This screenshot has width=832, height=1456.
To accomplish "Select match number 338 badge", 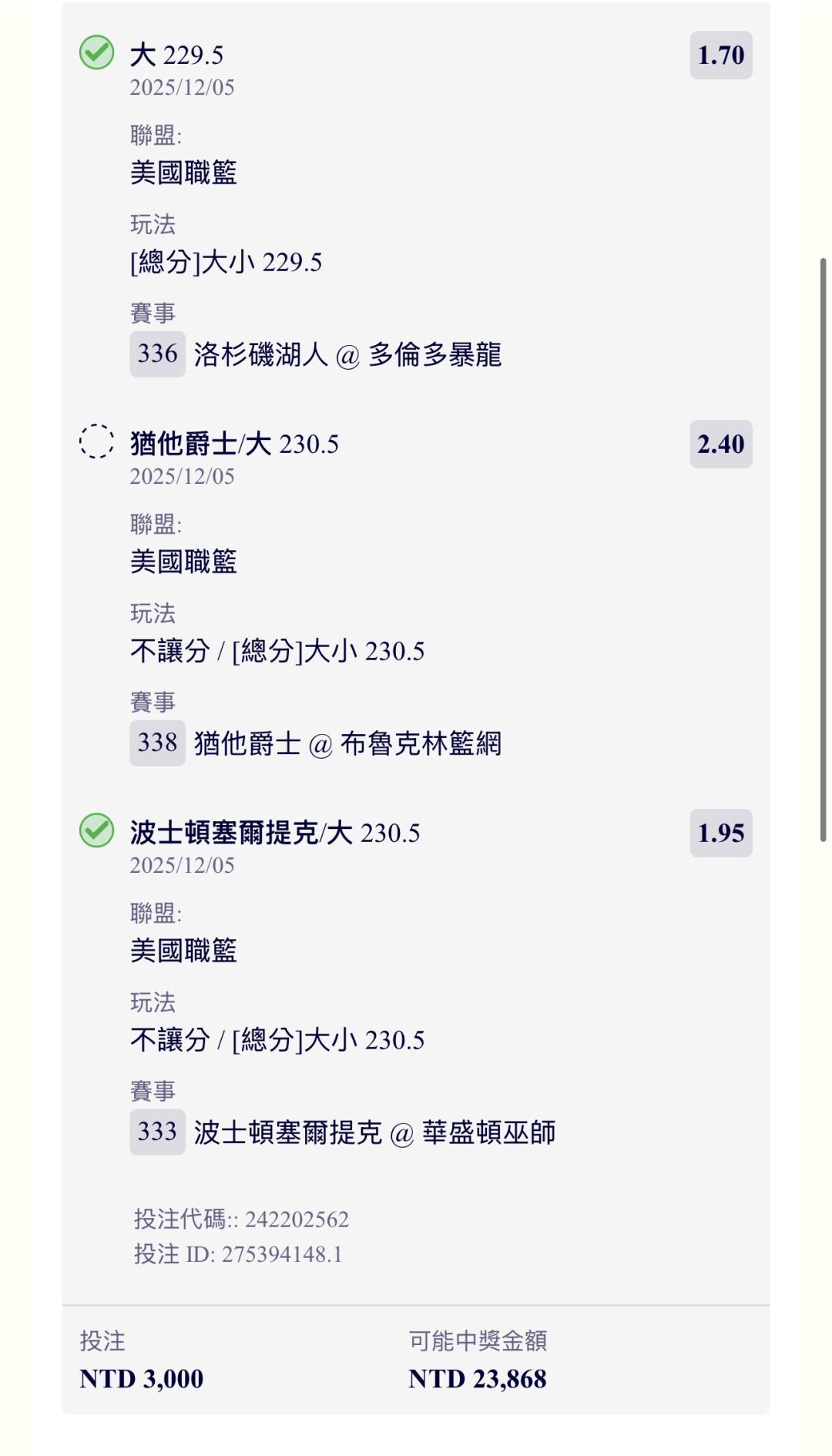I will tap(157, 743).
